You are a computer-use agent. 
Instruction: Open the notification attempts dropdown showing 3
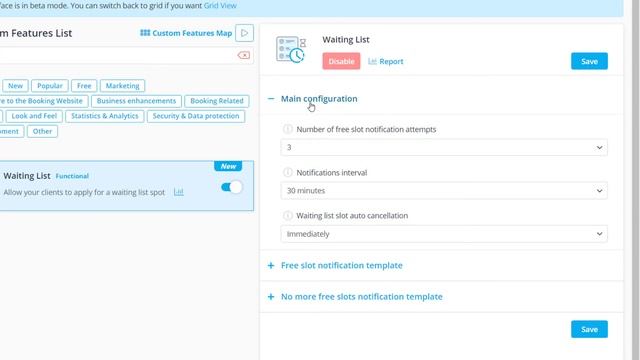point(444,147)
